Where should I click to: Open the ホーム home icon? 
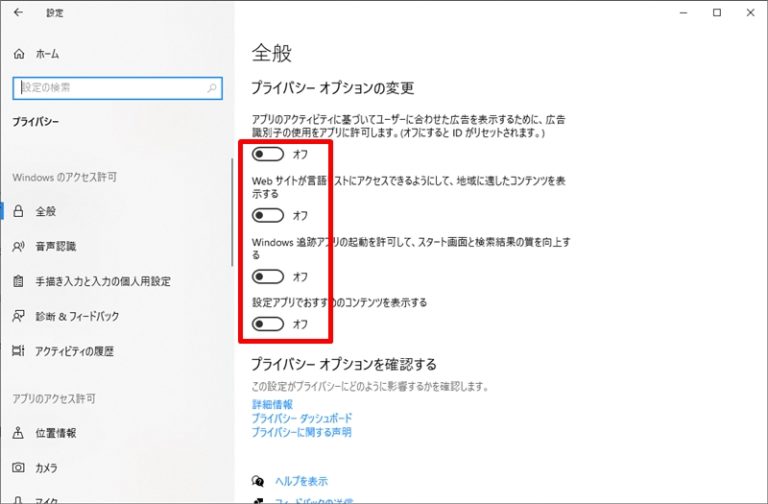pyautogui.click(x=19, y=54)
